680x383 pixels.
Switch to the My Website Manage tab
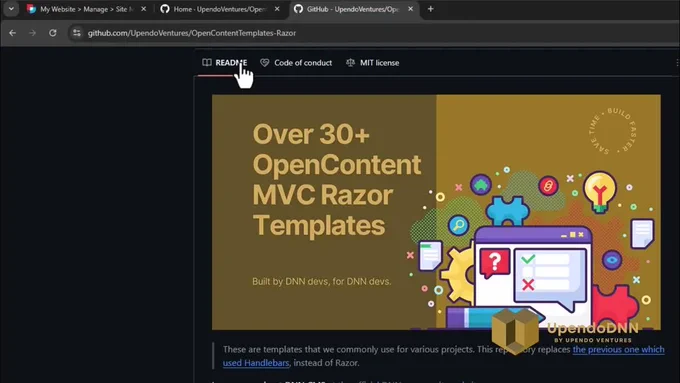(86, 9)
